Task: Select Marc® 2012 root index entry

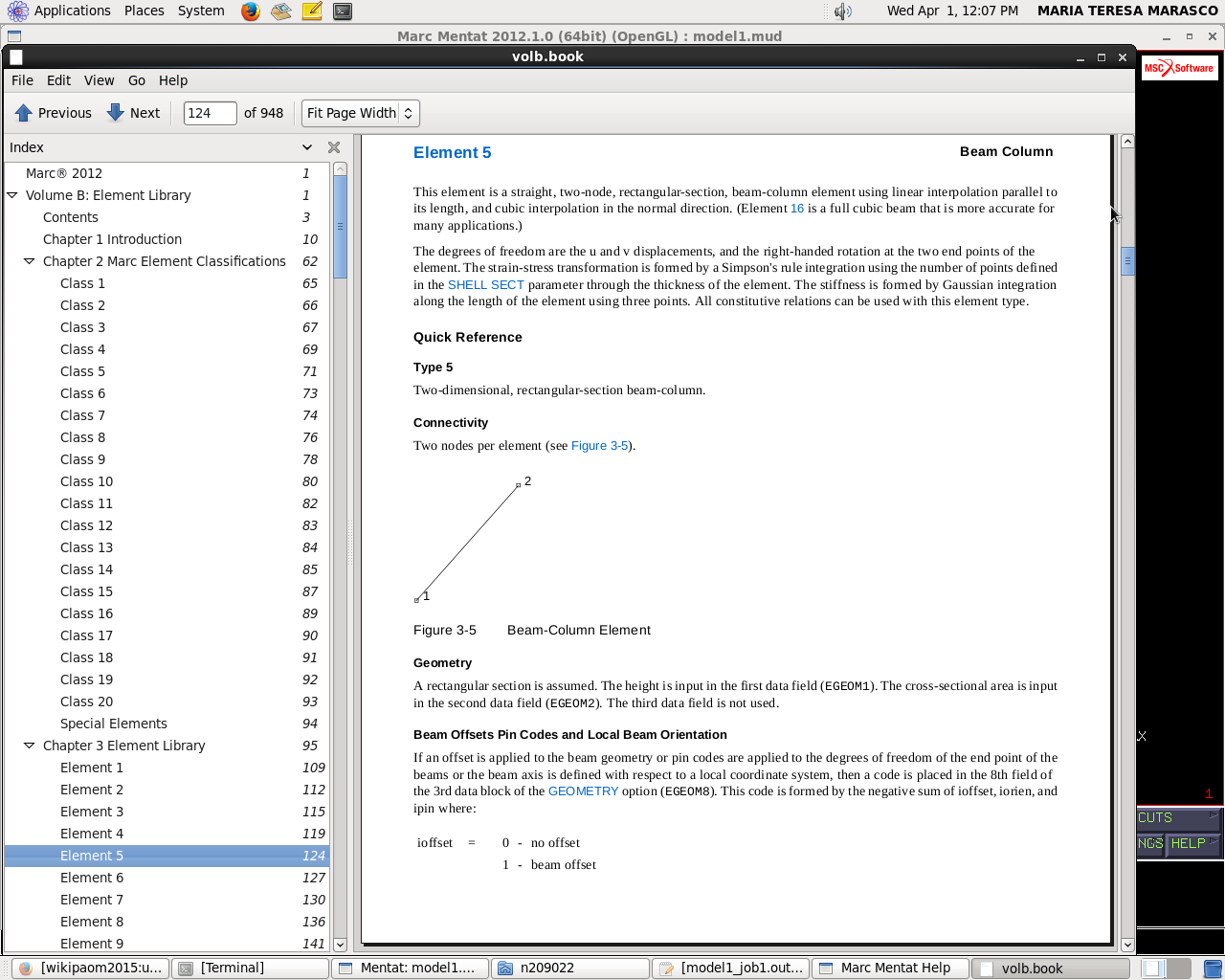Action: point(167,173)
